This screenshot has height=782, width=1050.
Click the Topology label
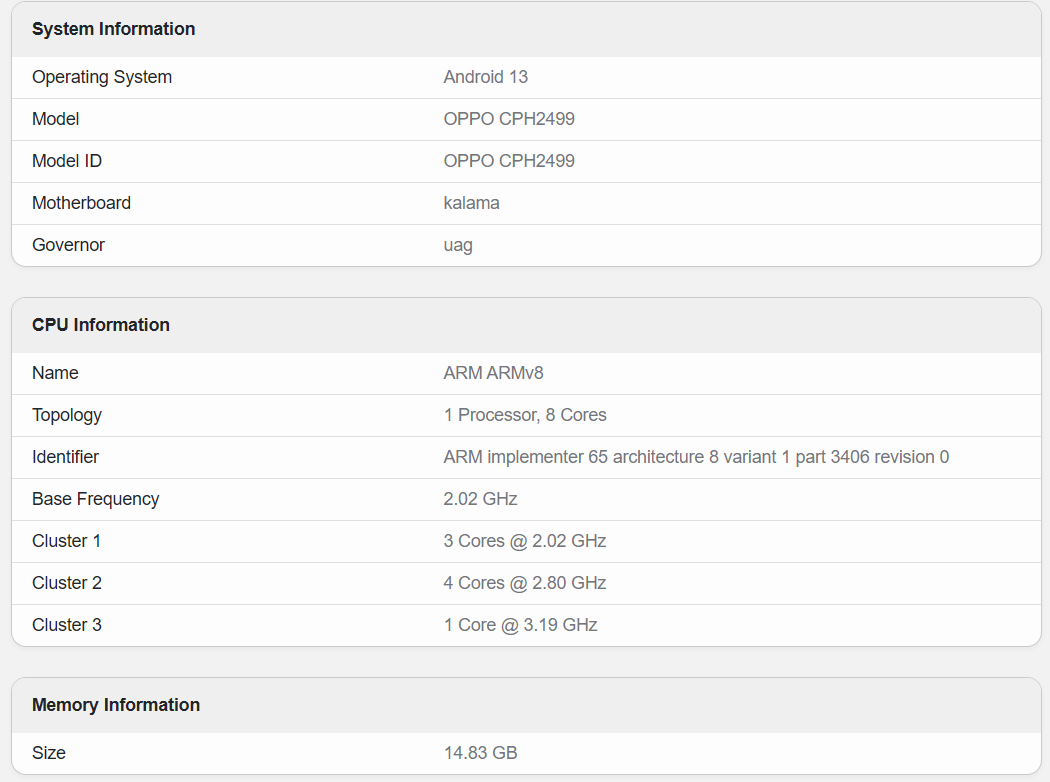(67, 415)
